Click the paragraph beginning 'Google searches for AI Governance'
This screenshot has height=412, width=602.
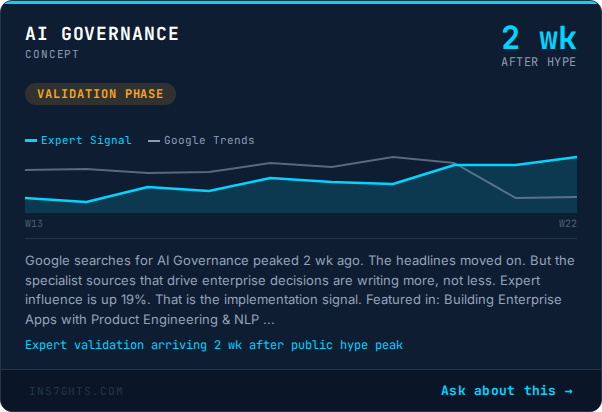point(300,290)
